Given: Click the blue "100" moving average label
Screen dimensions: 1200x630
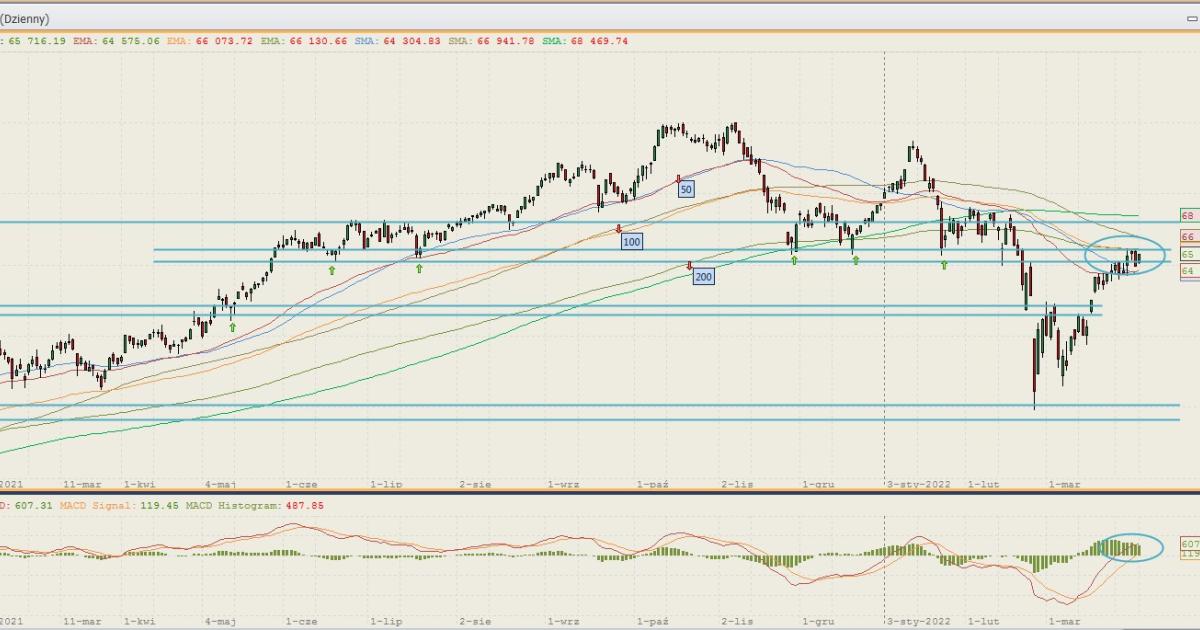Looking at the screenshot, I should point(631,242).
